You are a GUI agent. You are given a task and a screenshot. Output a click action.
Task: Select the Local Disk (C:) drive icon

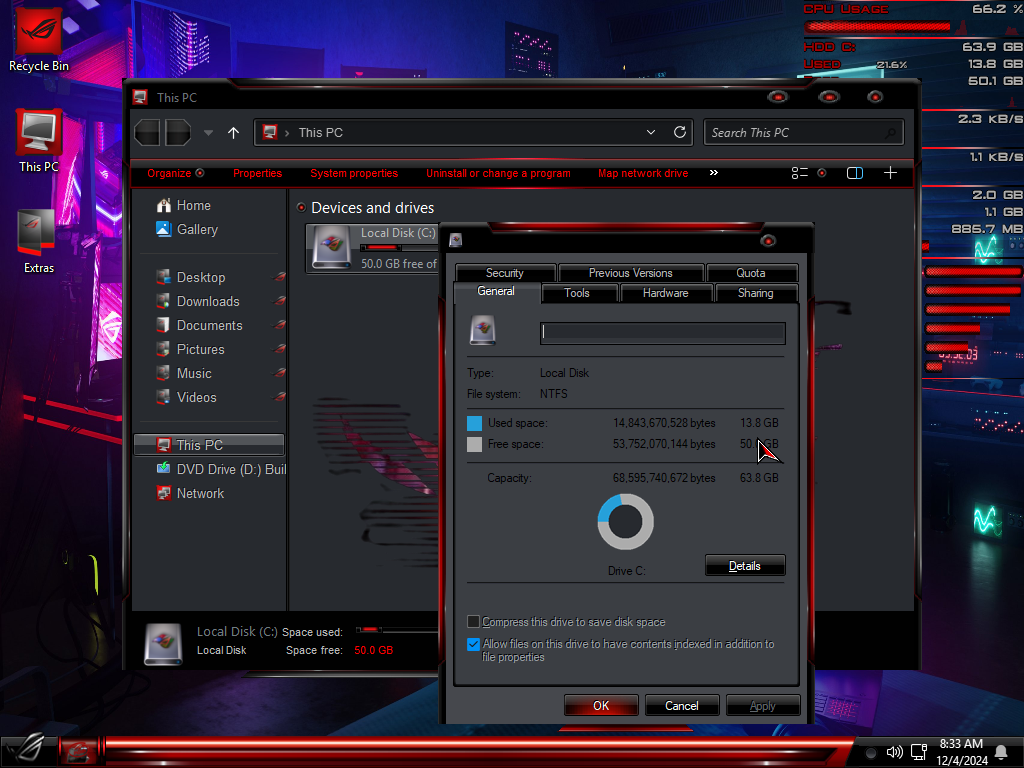332,248
